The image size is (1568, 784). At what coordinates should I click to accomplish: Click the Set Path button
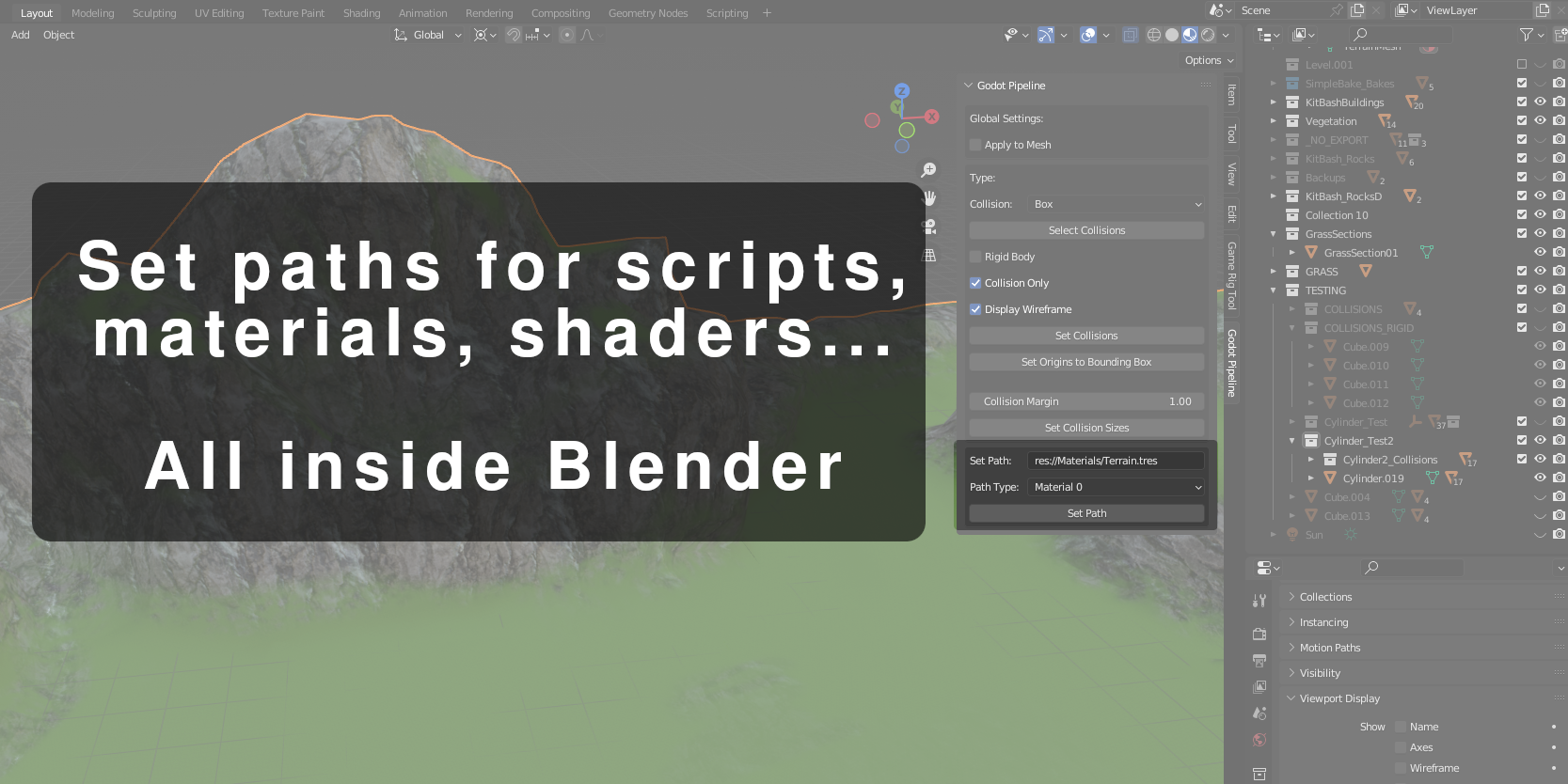(x=1086, y=513)
